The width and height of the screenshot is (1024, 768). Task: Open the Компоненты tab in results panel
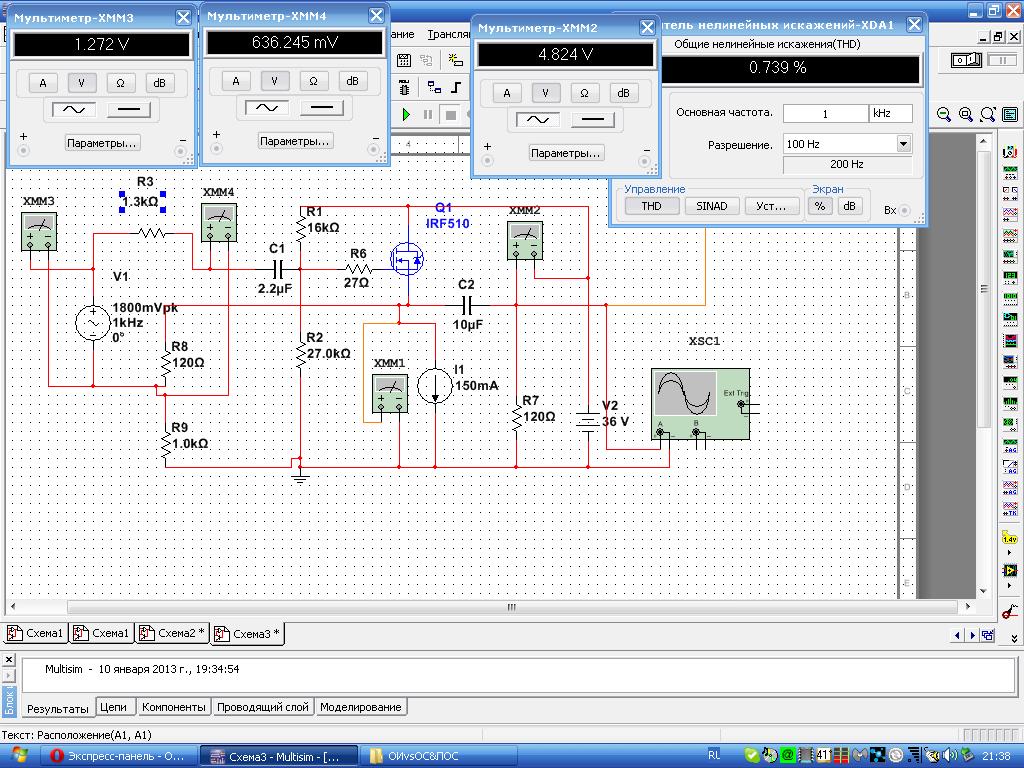click(173, 707)
